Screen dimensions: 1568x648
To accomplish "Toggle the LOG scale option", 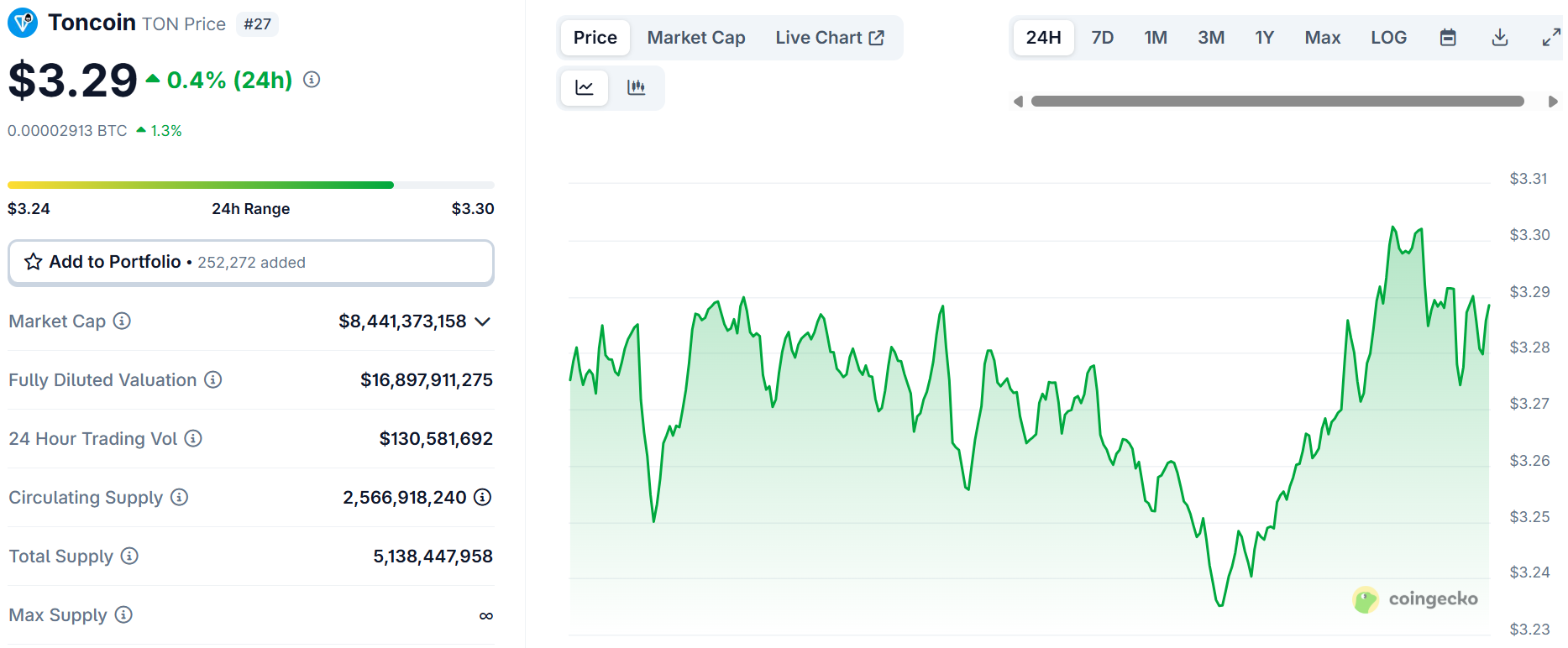I will pos(1387,38).
